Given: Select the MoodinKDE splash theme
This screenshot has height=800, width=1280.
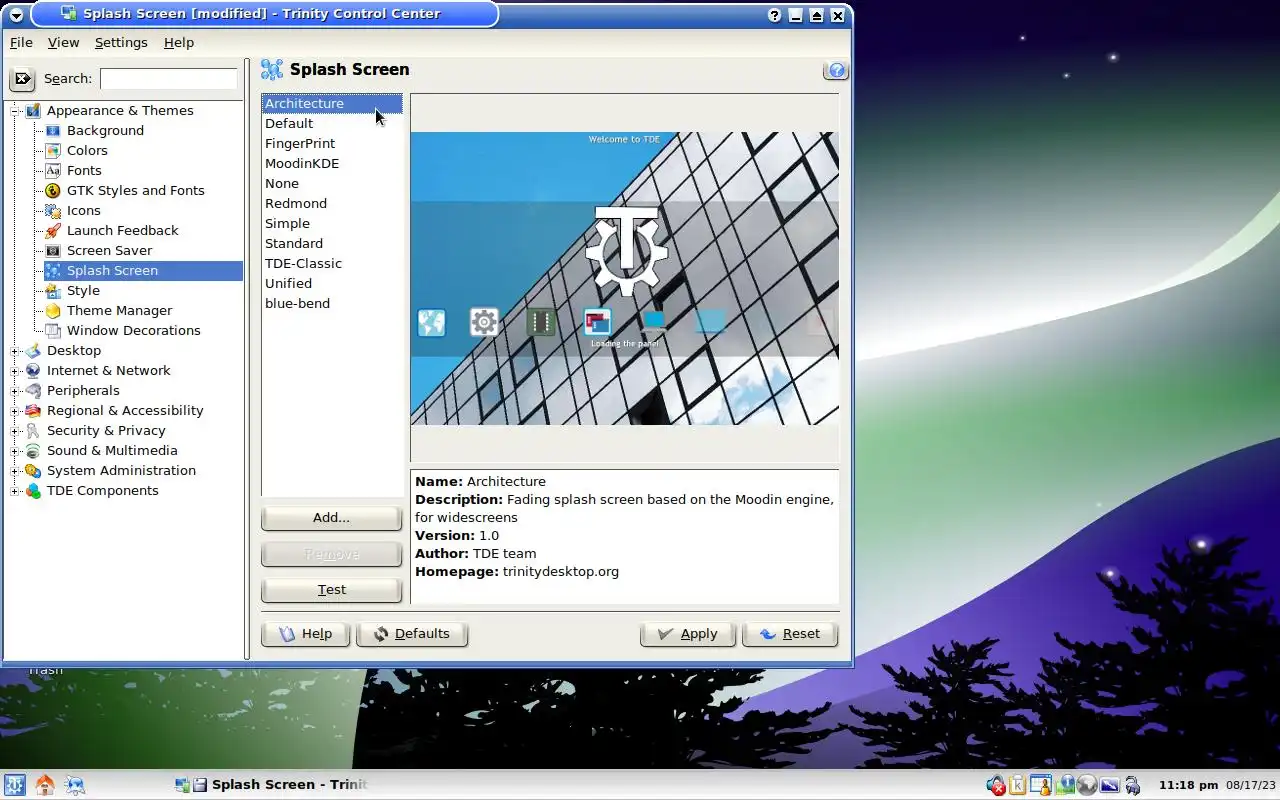Looking at the screenshot, I should [x=331, y=163].
